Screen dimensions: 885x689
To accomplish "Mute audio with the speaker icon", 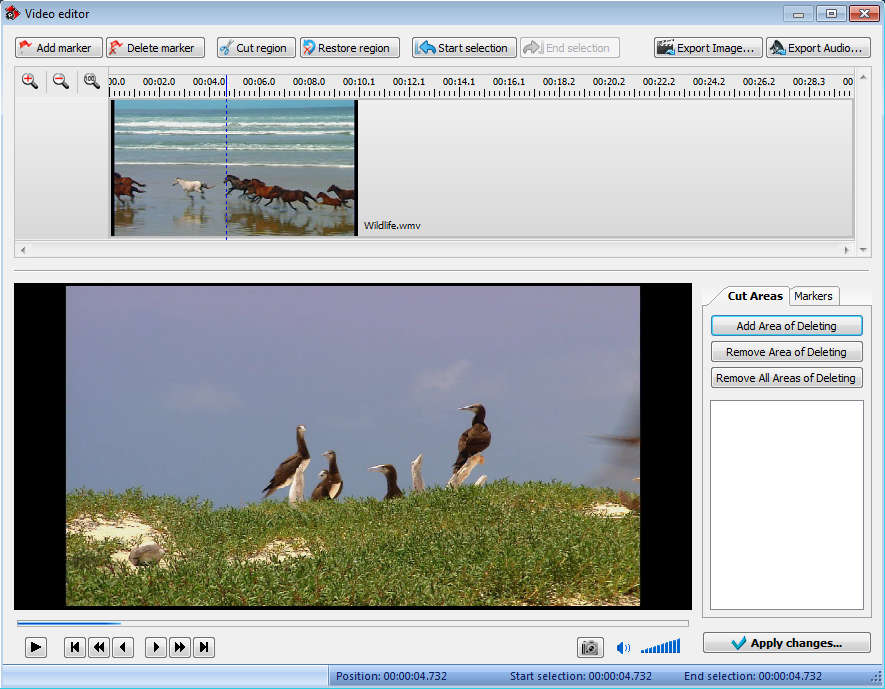I will coord(623,647).
